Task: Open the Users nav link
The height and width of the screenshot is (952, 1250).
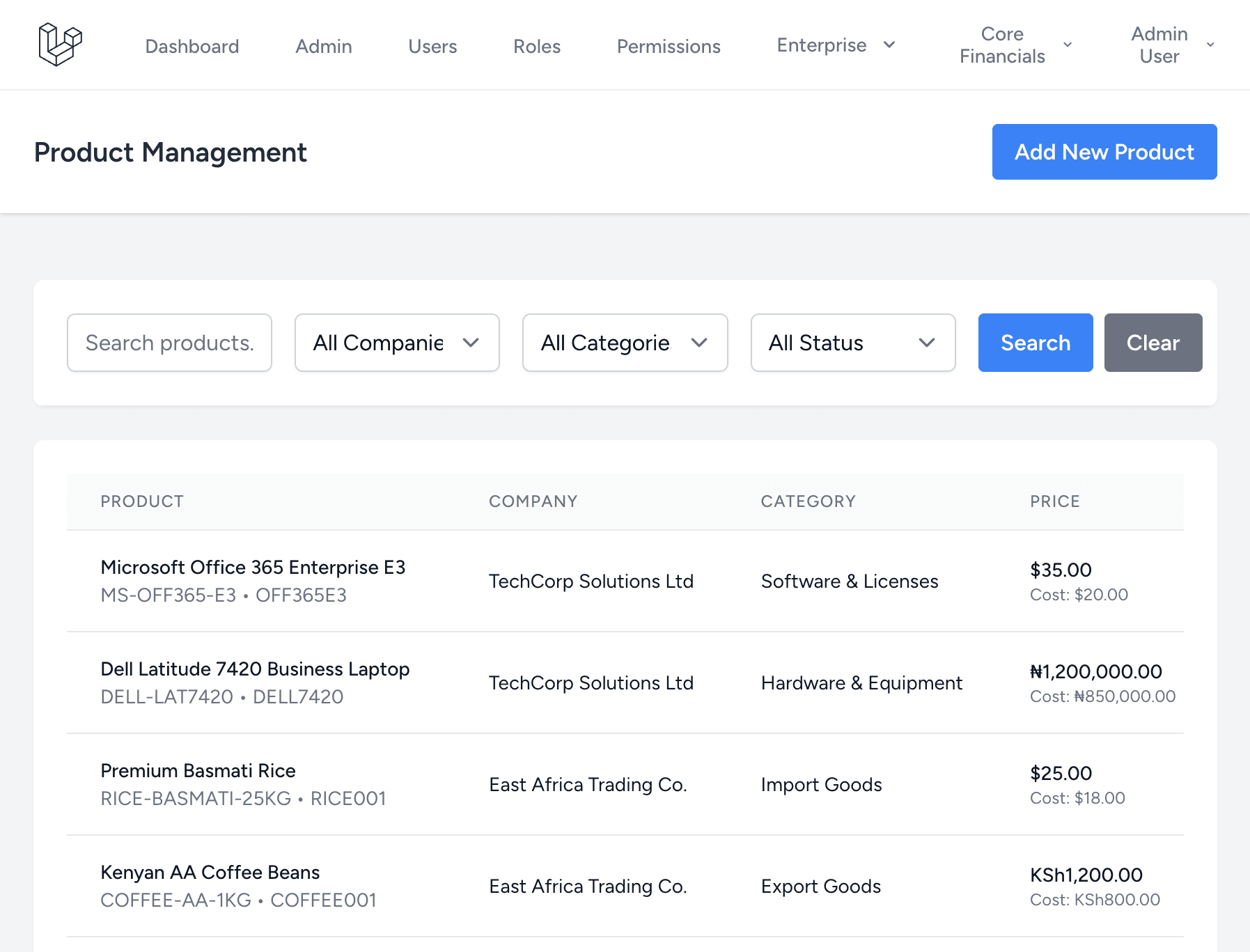Action: point(432,46)
